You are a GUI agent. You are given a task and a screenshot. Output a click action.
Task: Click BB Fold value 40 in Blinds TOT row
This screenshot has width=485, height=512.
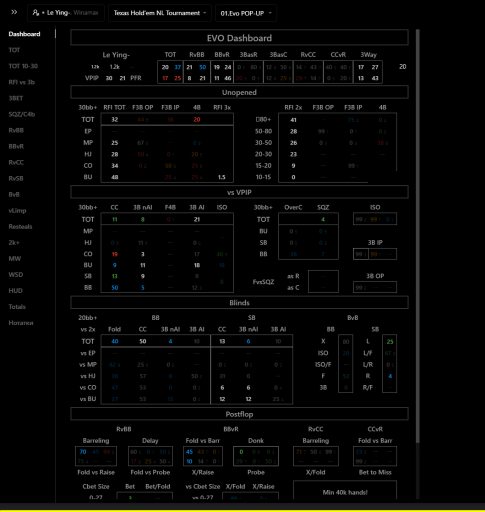click(x=115, y=341)
